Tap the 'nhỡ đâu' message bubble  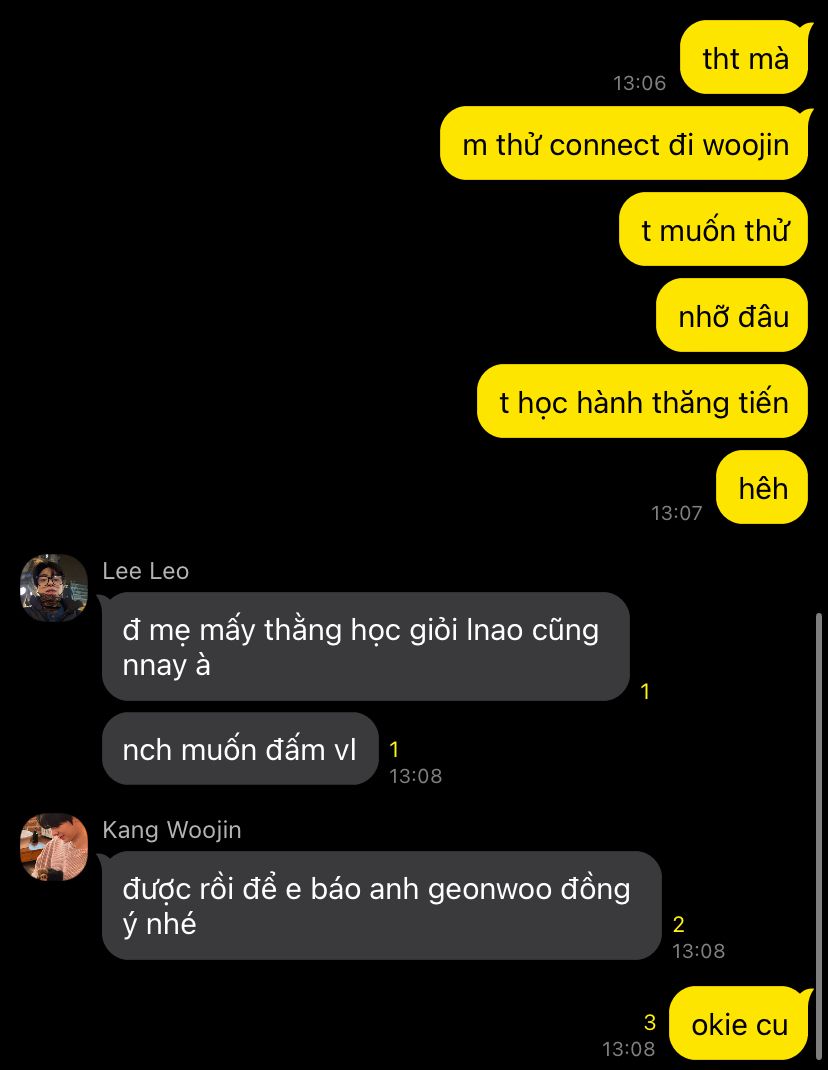(x=732, y=316)
